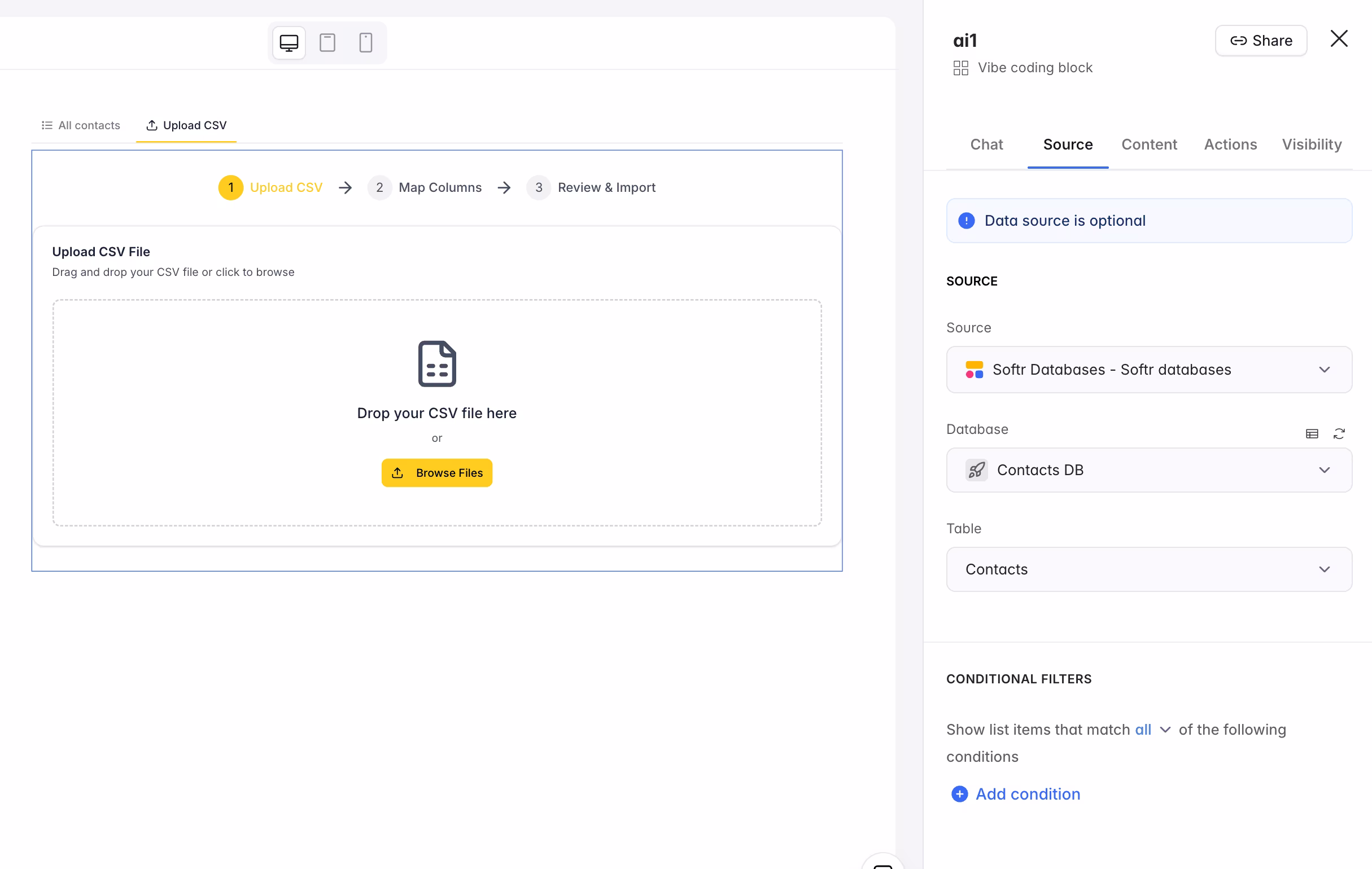Click the upload icon inside Browse Files button
The width and height of the screenshot is (1372, 869).
tap(397, 473)
